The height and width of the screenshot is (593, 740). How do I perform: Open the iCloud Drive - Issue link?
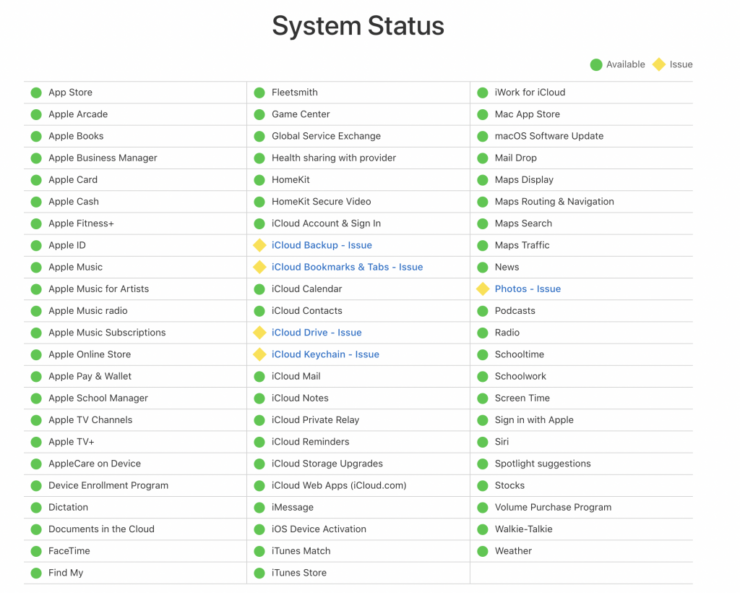click(x=316, y=333)
